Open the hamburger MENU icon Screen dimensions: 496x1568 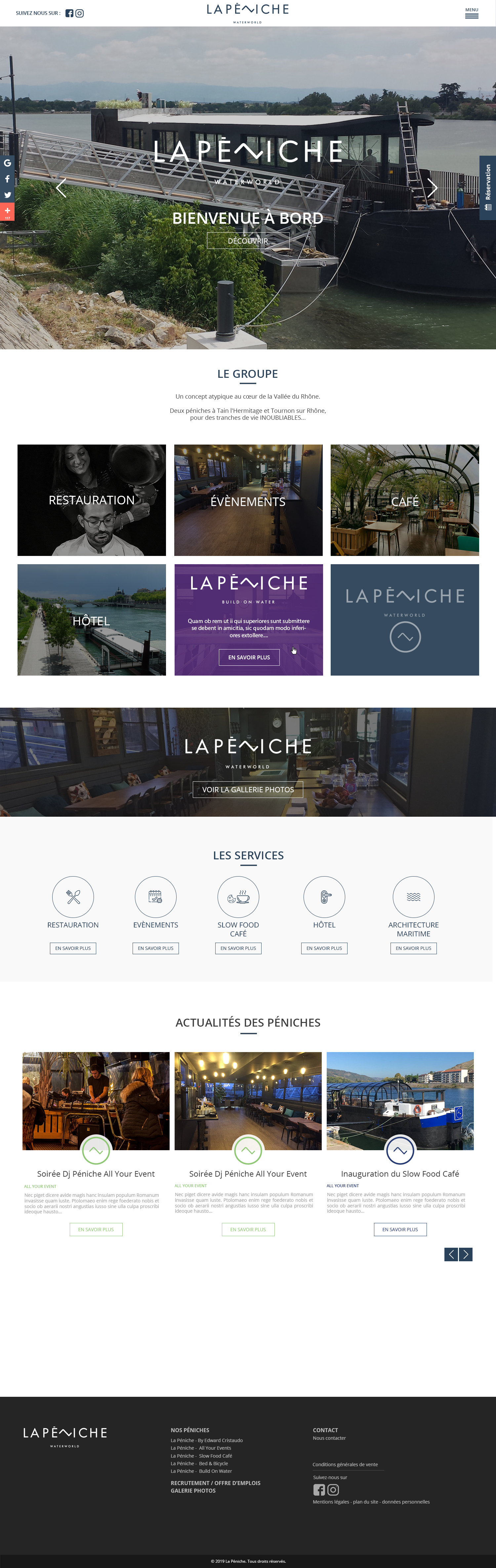(x=472, y=14)
